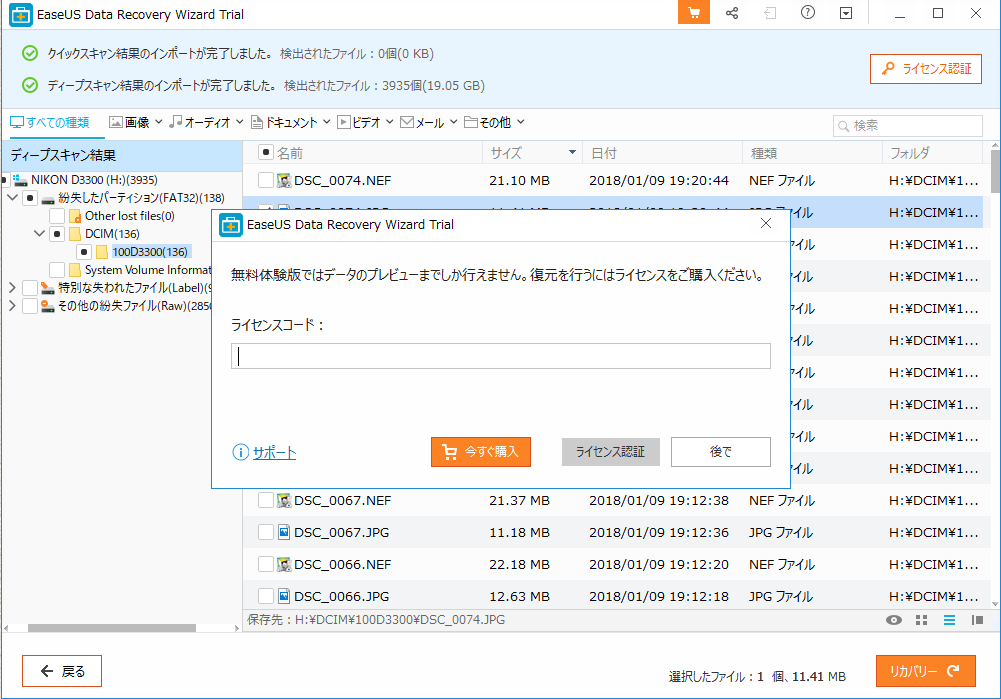
Task: Click the 100D3300 folder icon
Action: point(102,252)
